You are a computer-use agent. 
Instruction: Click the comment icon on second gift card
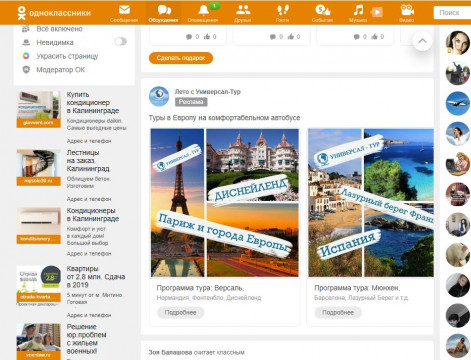coord(273,37)
